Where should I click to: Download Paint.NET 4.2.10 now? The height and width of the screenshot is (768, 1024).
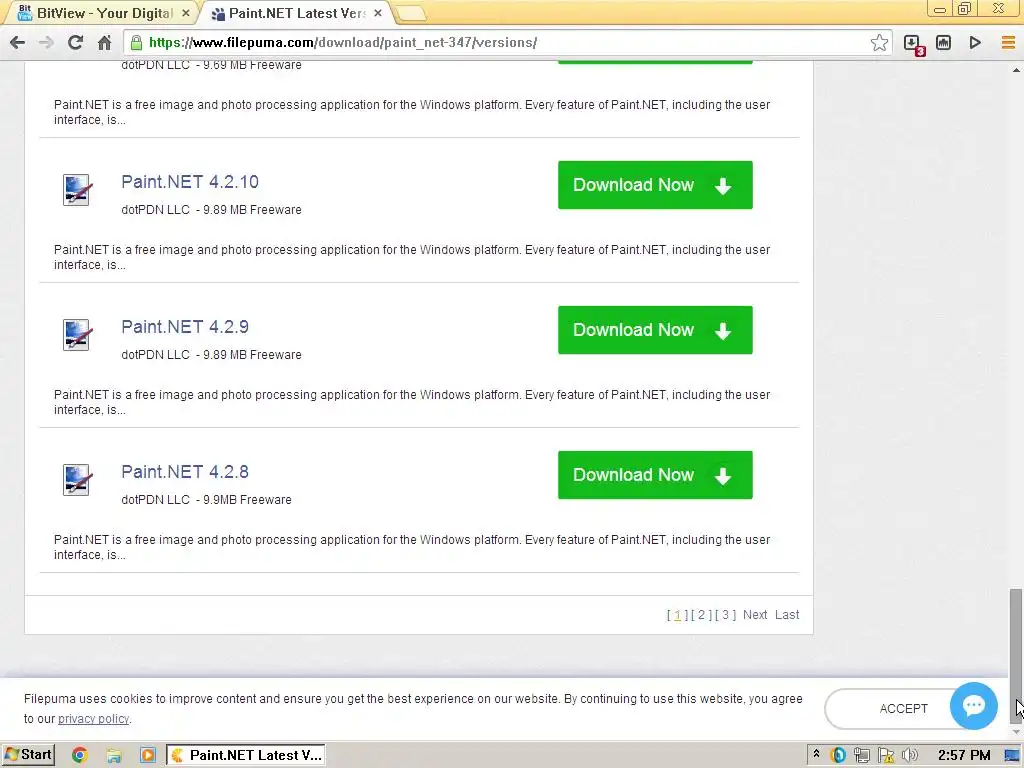(655, 185)
